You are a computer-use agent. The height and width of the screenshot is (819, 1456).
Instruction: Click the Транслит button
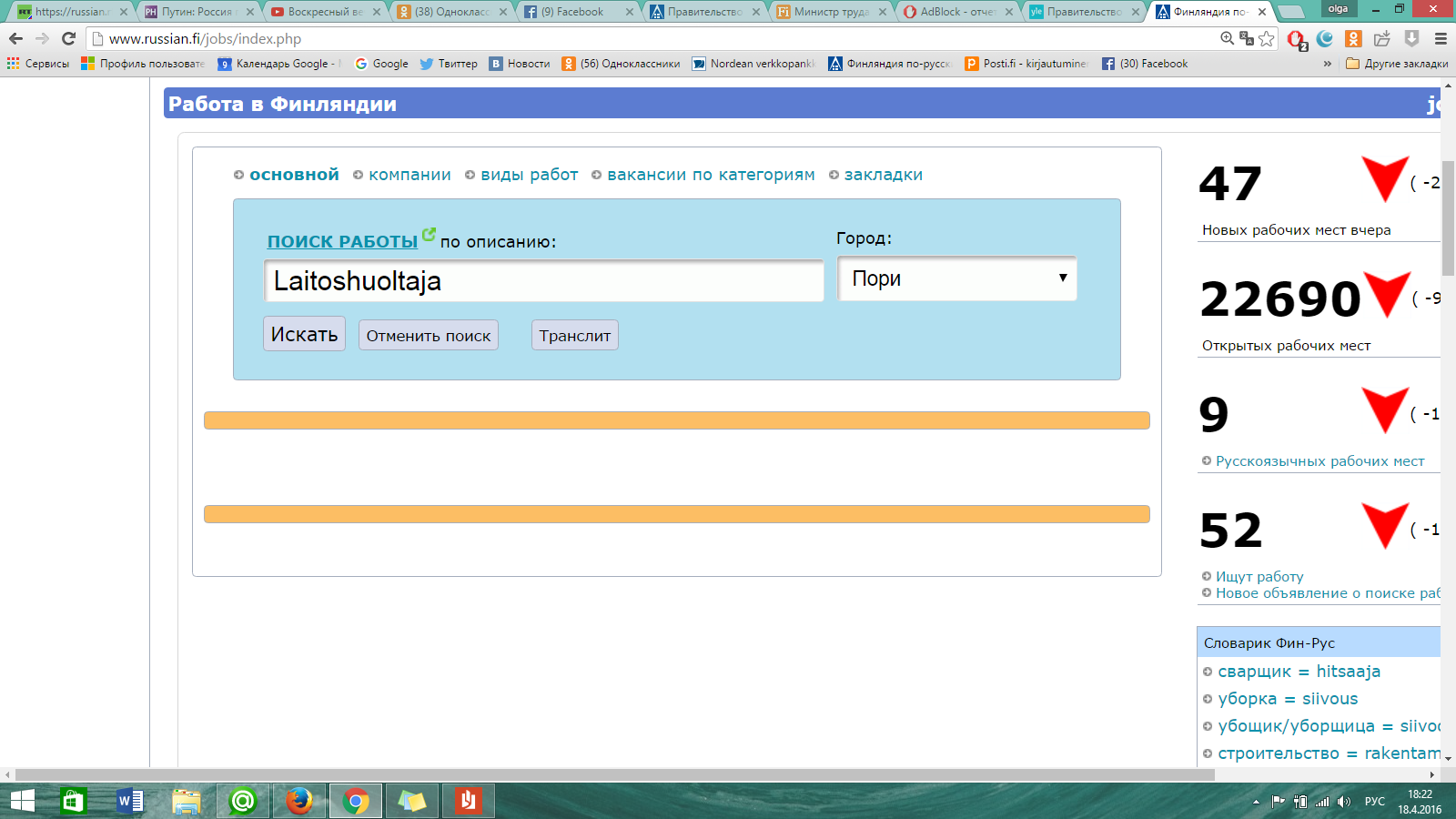(x=574, y=336)
